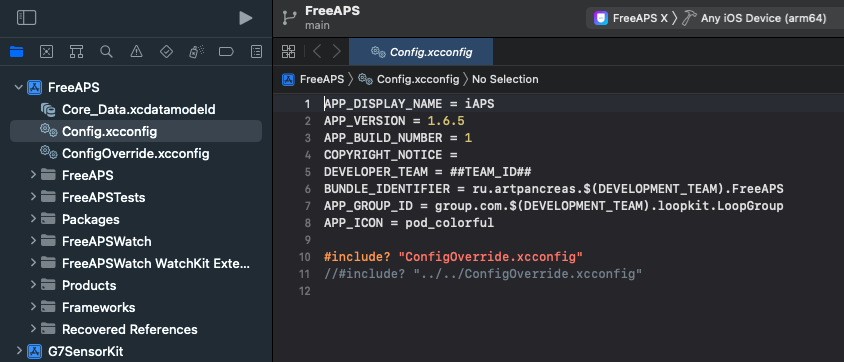844x362 pixels.
Task: Select Config.xcconfig in the navigator
Action: (x=136, y=131)
